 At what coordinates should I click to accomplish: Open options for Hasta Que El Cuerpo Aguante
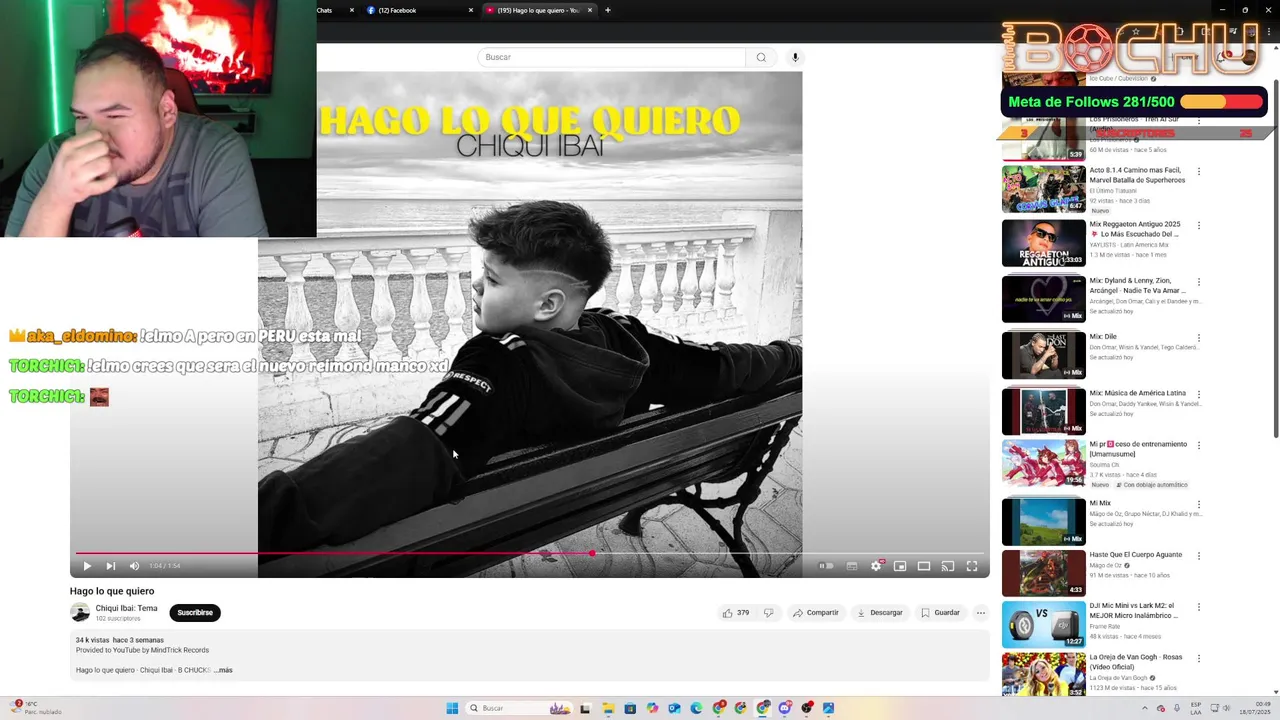(1199, 555)
